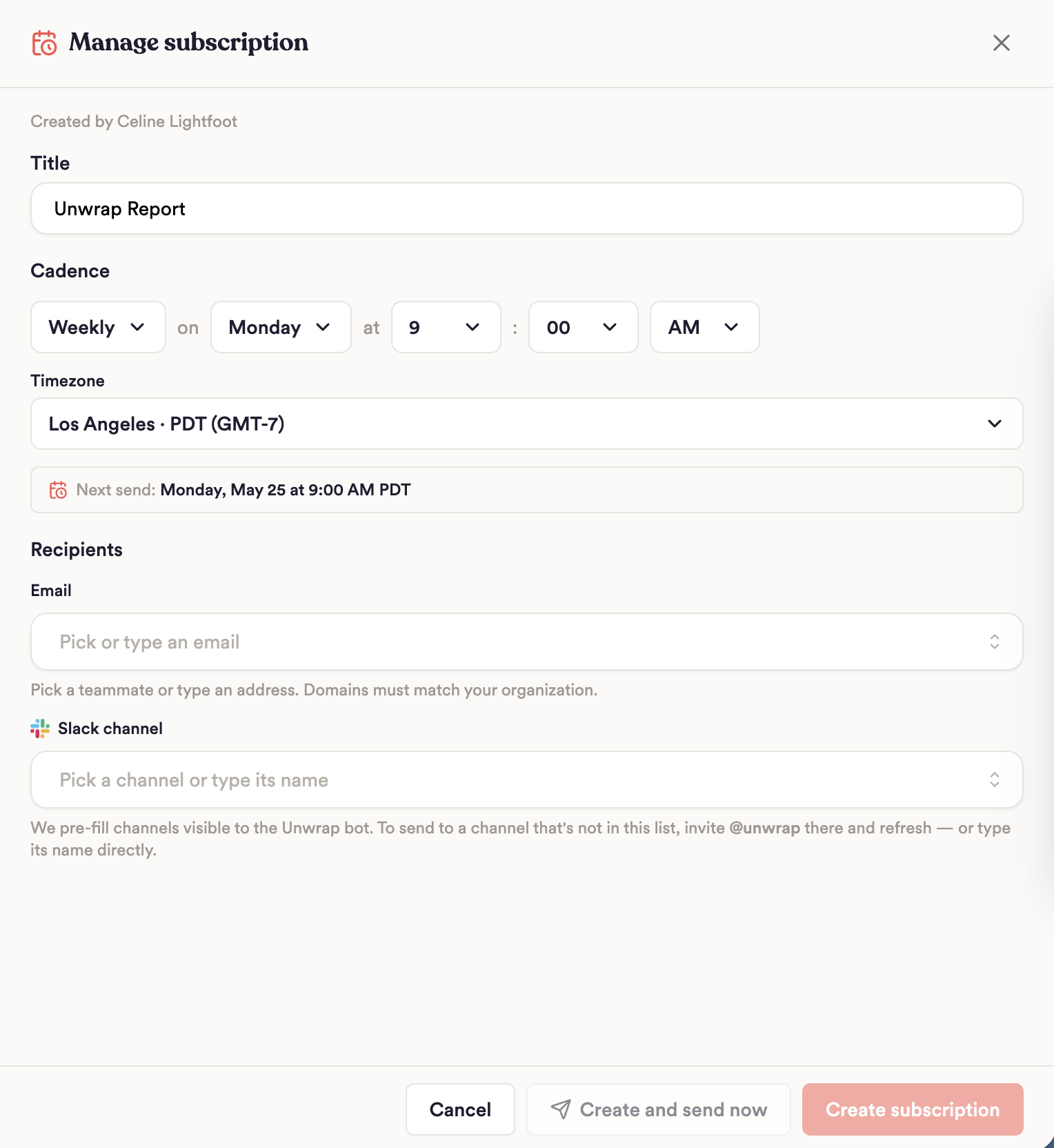Click the calendar-clock icon beside Manage subscription
This screenshot has width=1054, height=1148.
[x=45, y=43]
